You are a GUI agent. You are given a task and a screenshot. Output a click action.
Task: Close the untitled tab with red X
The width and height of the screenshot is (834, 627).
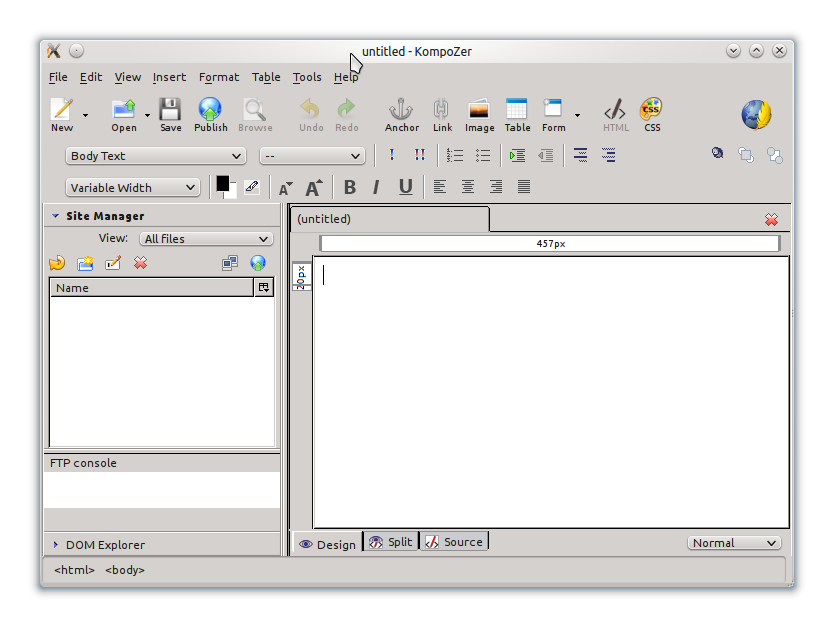[x=771, y=219]
